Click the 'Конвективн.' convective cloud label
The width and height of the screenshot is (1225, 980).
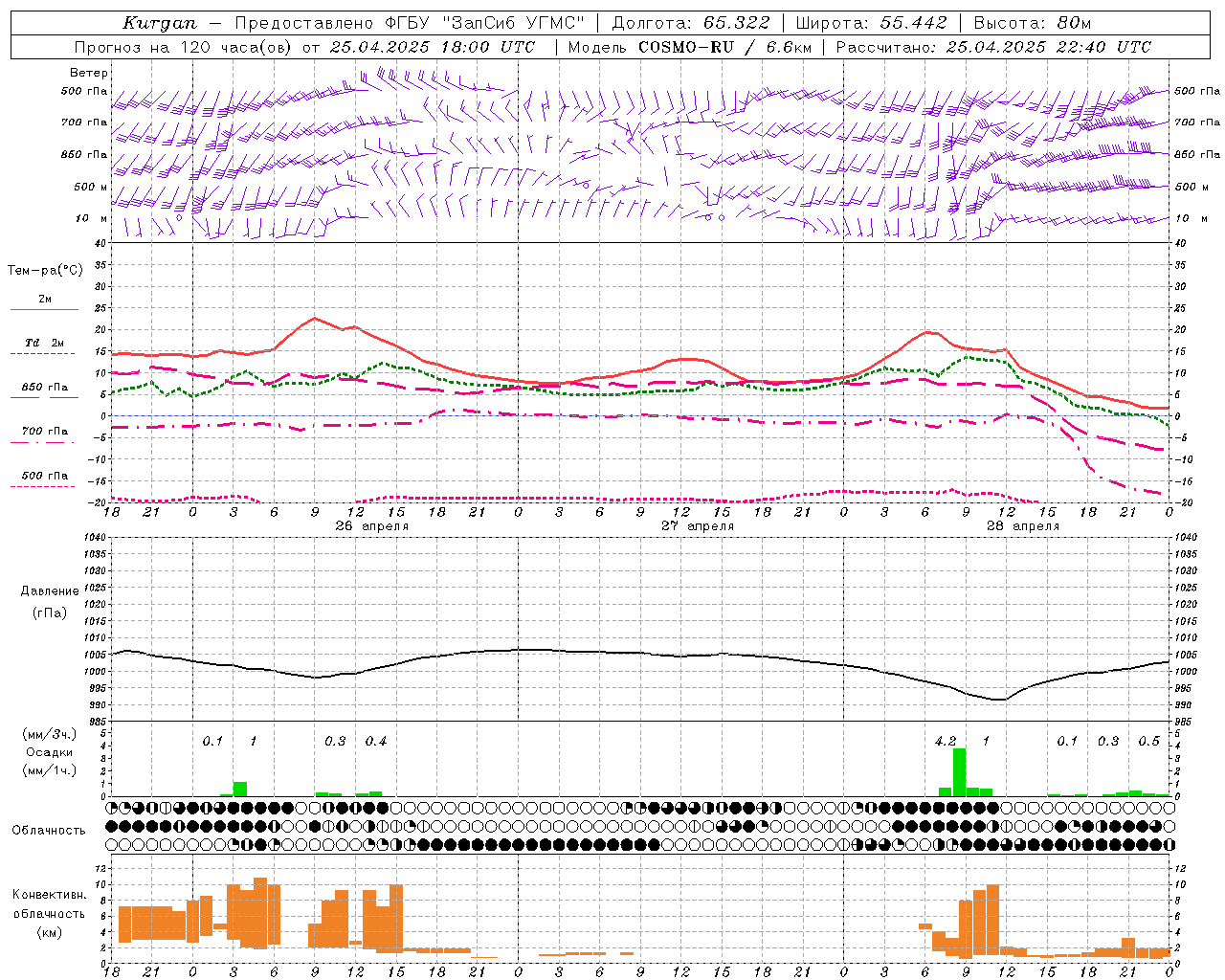[49, 895]
